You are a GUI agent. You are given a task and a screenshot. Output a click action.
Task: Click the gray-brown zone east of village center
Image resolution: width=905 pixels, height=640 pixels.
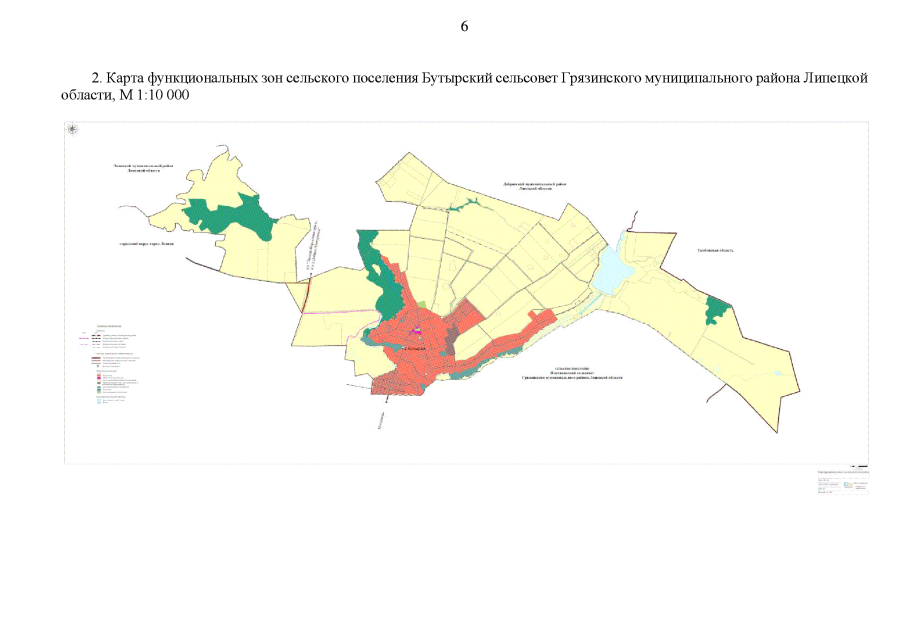(x=452, y=339)
